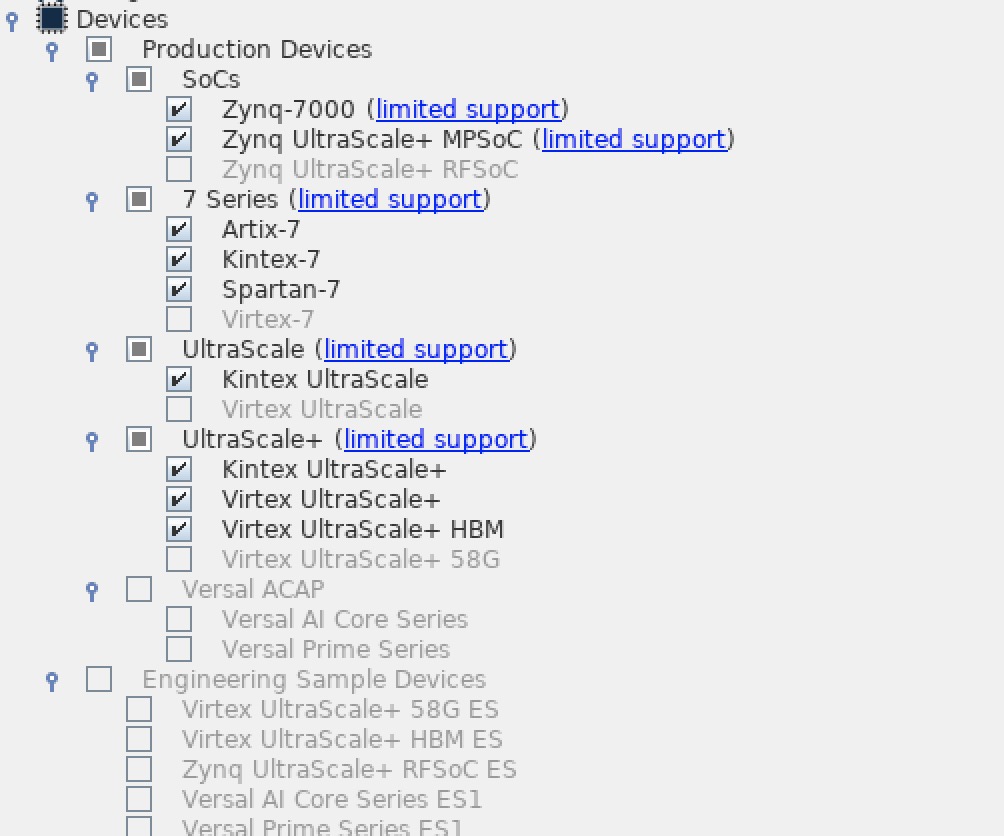Image resolution: width=1004 pixels, height=836 pixels.
Task: Click the Devices chip icon
Action: point(50,18)
